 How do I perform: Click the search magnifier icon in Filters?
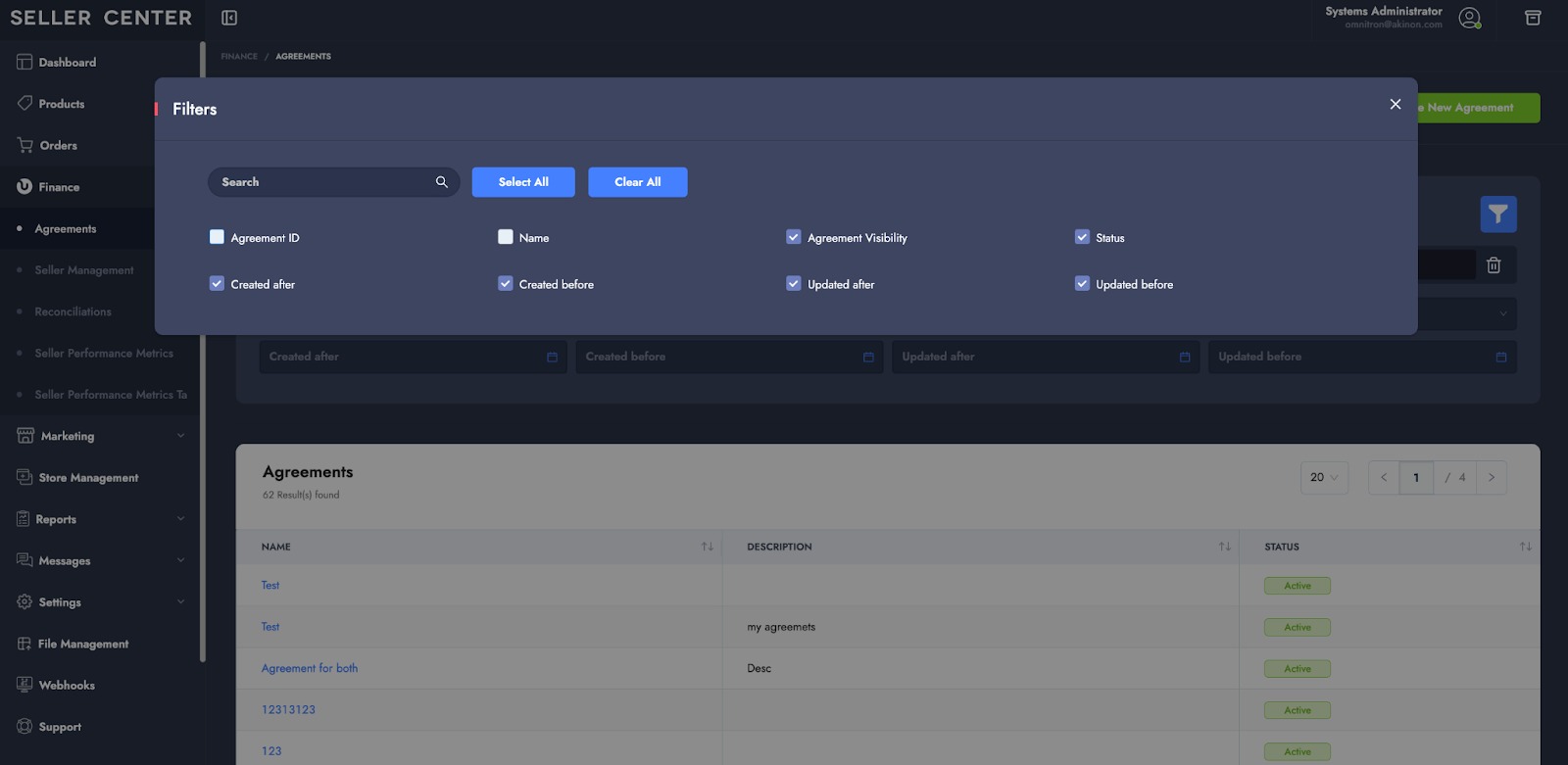coord(442,182)
